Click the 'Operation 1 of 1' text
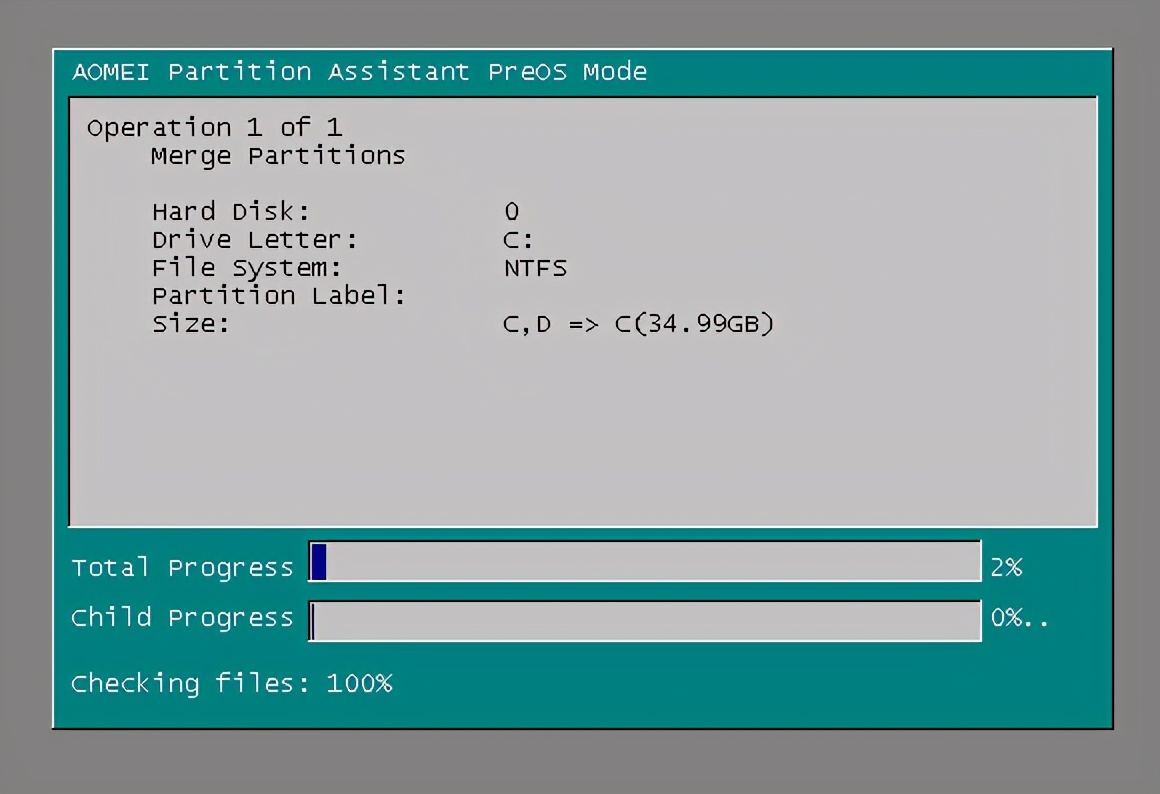 pyautogui.click(x=215, y=127)
